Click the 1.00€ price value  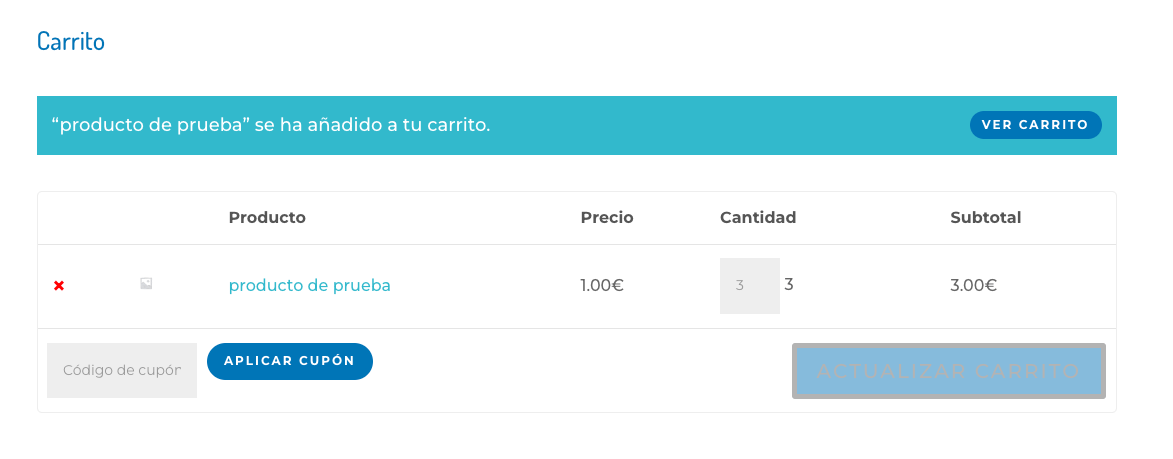click(602, 285)
